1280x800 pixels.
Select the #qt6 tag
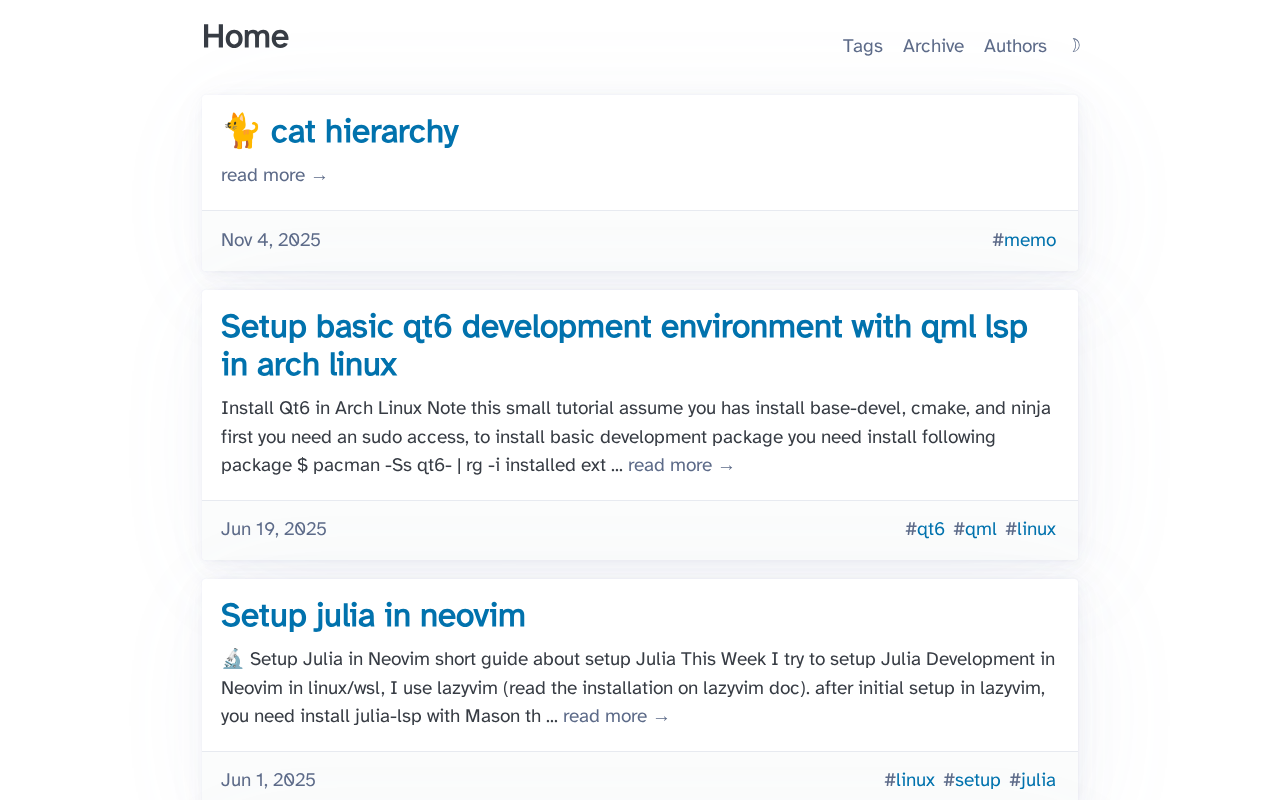(925, 529)
